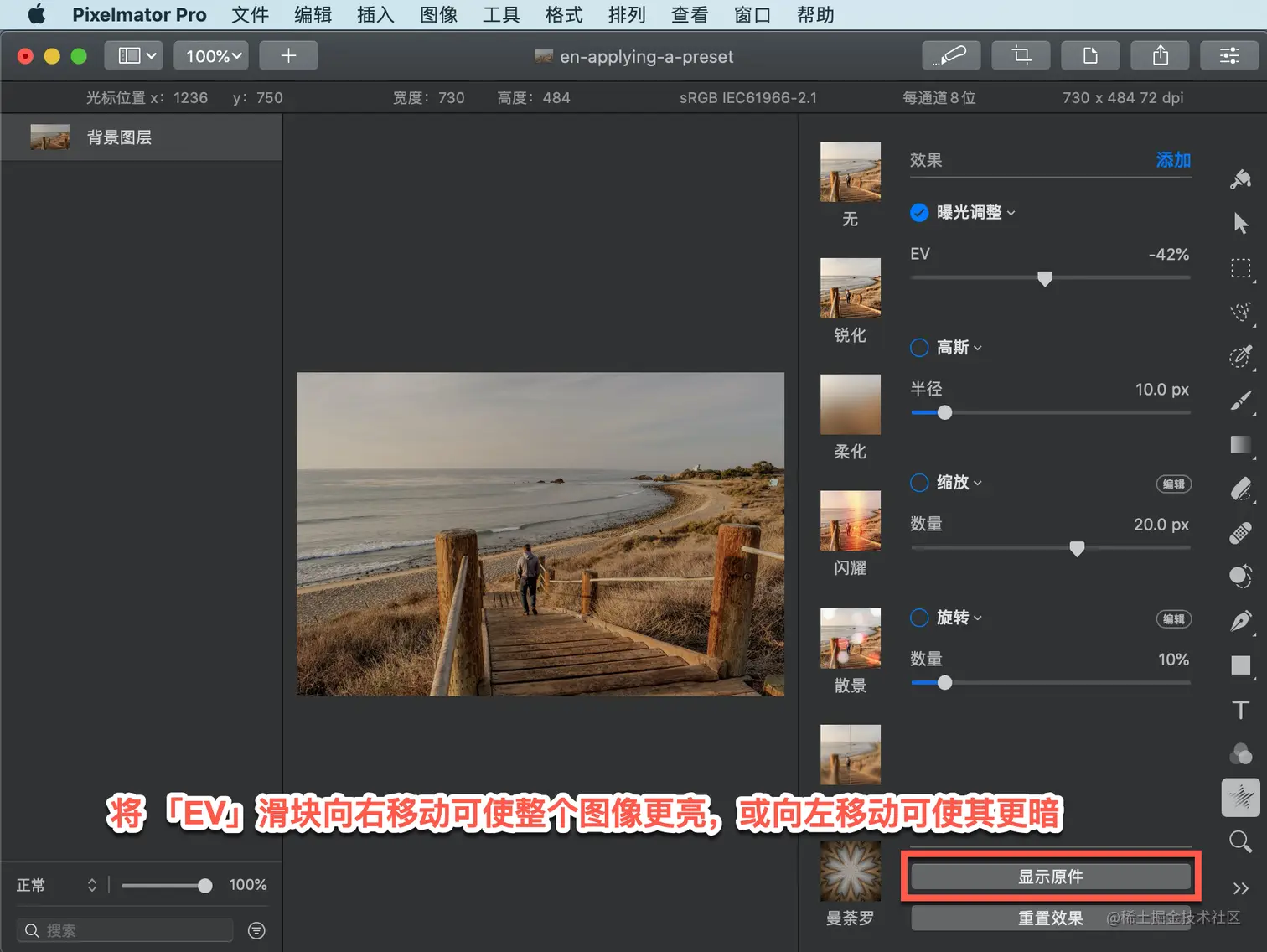Select the Free Selection lasso tool

[1241, 312]
